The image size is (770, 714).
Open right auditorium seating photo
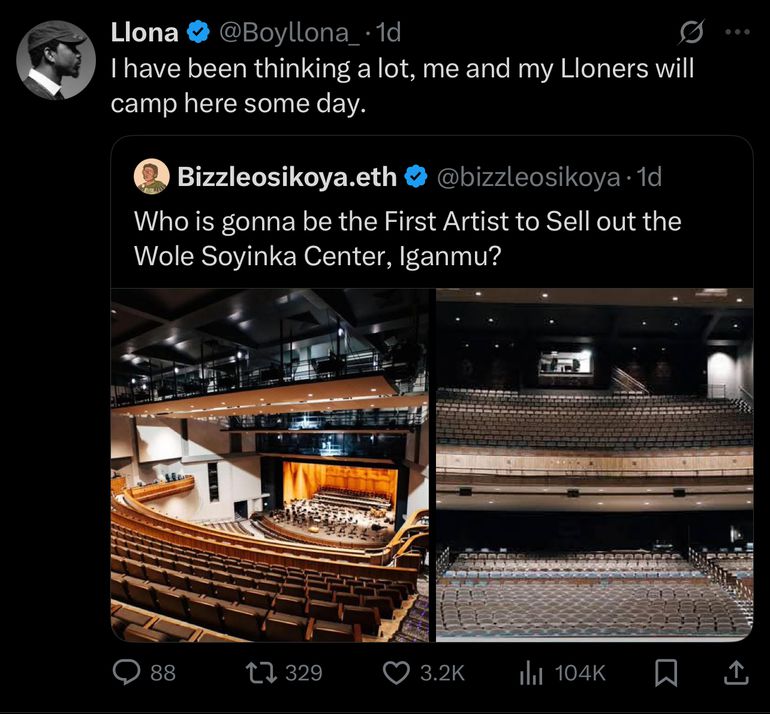click(594, 464)
